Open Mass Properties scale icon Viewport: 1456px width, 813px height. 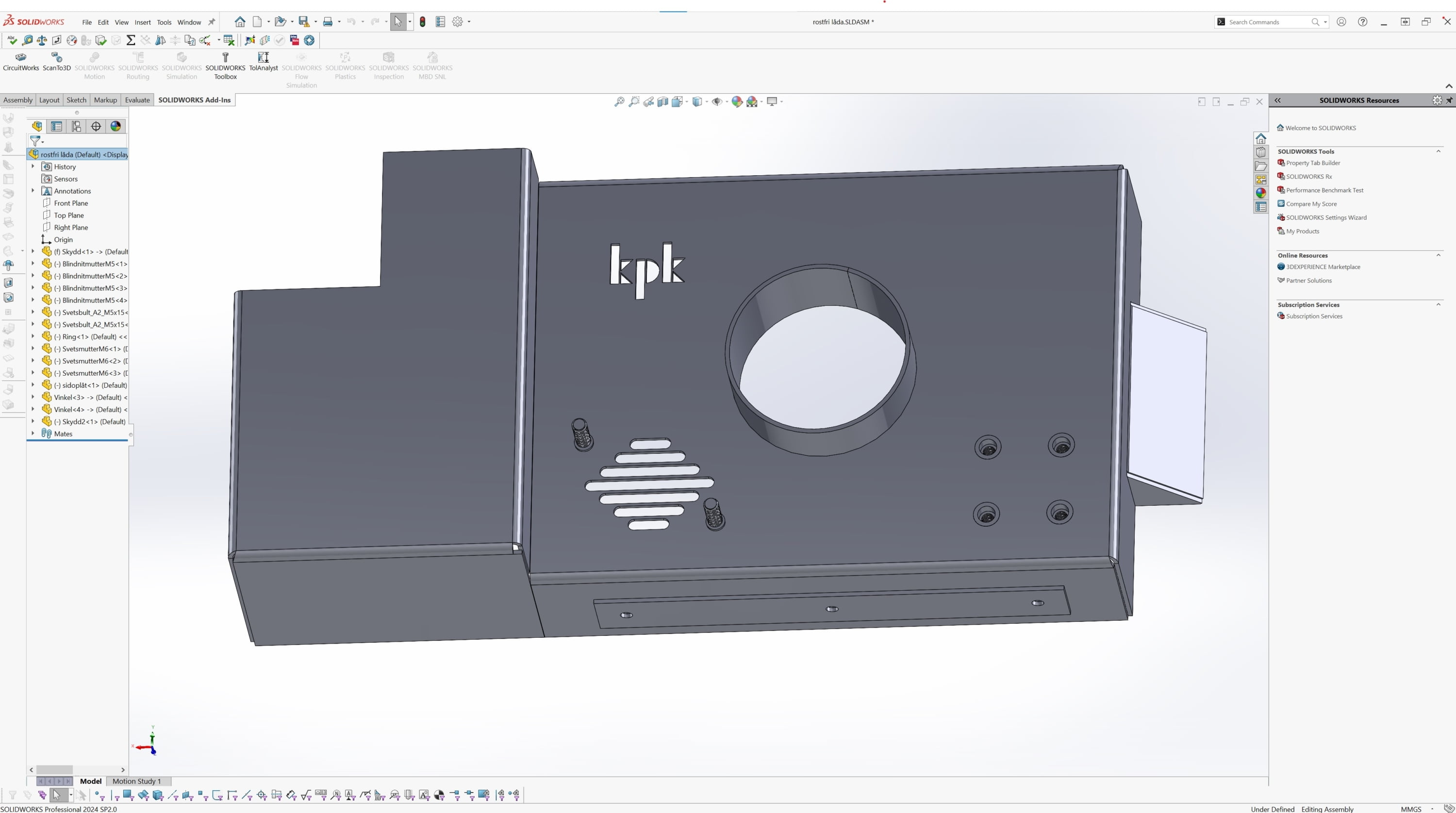42,40
